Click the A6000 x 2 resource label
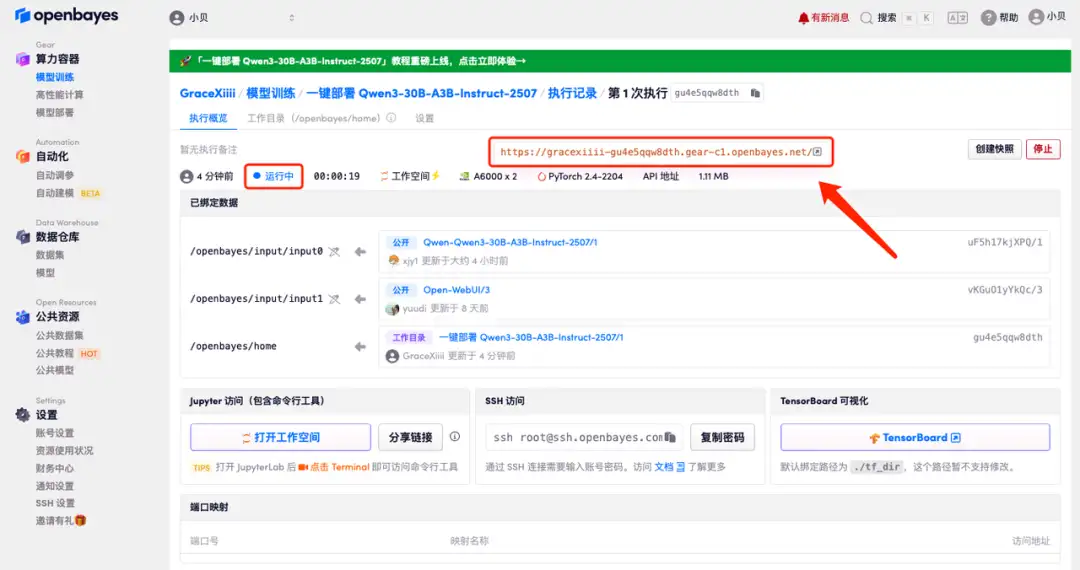1080x570 pixels. (488, 176)
